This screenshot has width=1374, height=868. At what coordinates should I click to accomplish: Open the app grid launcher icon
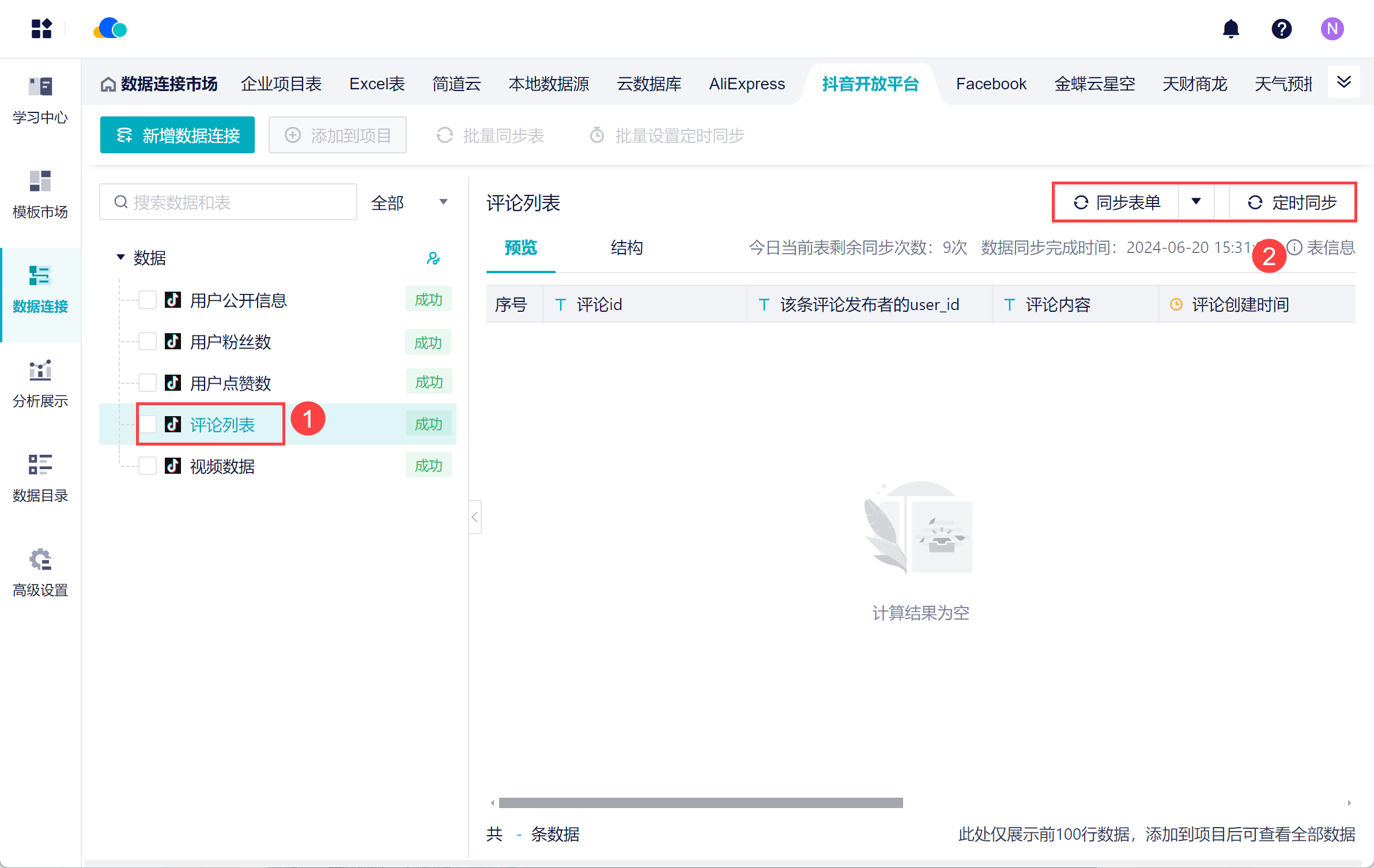click(x=41, y=29)
